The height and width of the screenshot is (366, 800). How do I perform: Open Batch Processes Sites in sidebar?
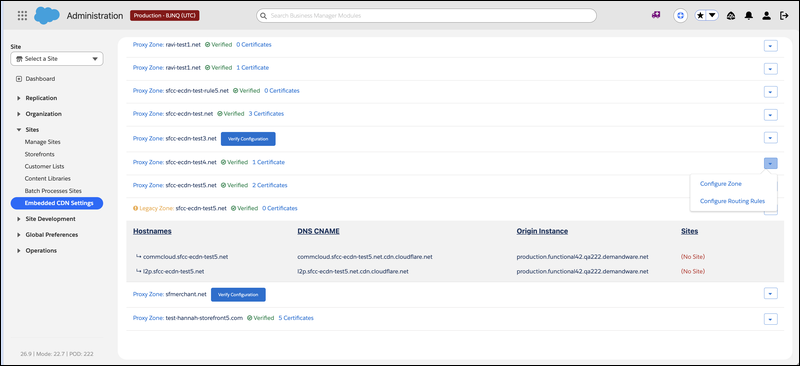click(53, 191)
